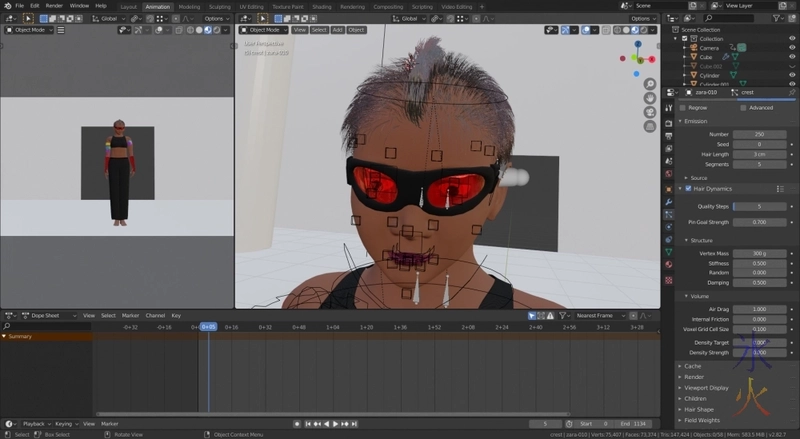
Task: Switch to the Sculpting workspace tab
Action: (x=219, y=6)
